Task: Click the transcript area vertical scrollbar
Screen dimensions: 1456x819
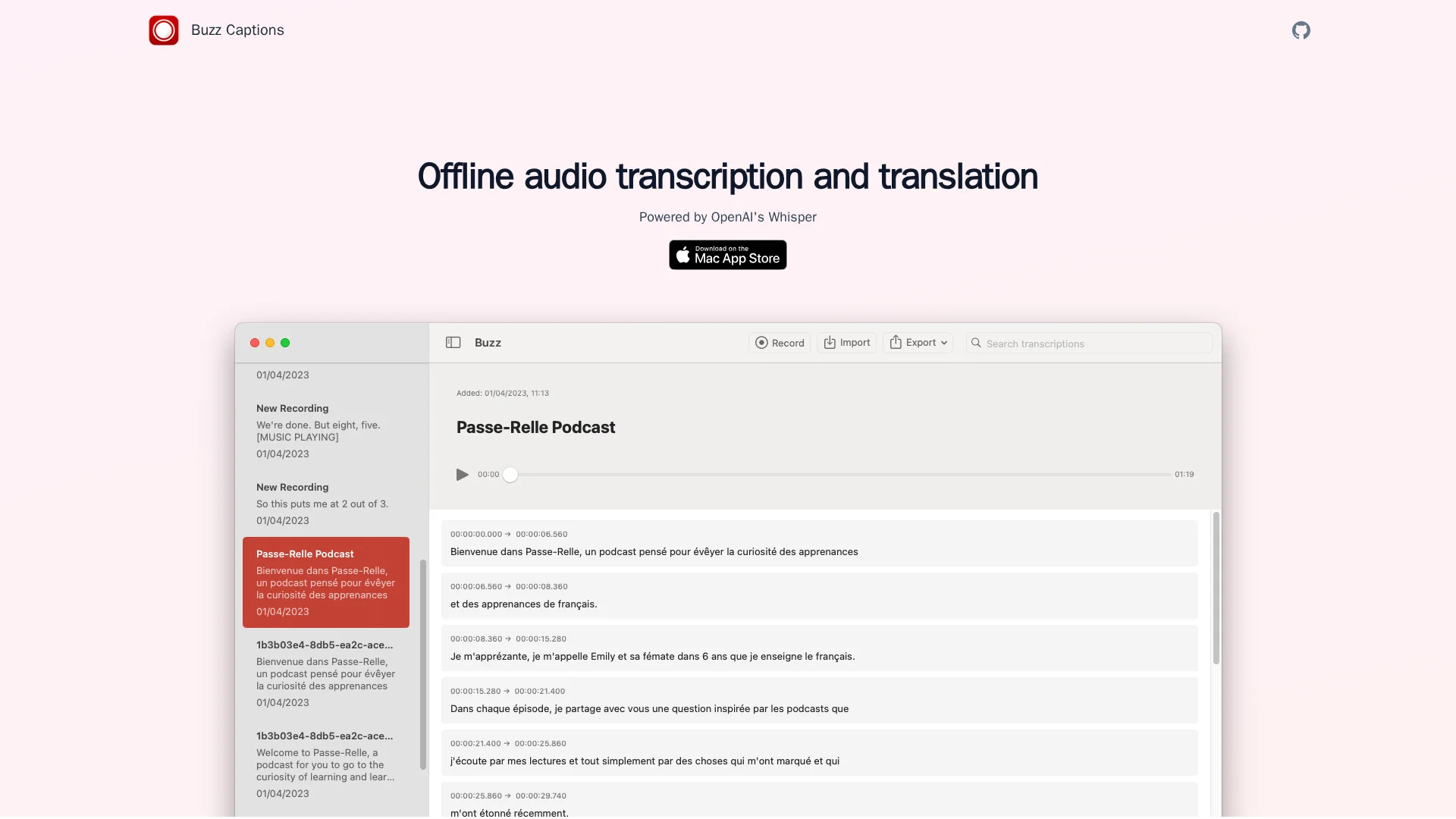Action: [x=1216, y=588]
